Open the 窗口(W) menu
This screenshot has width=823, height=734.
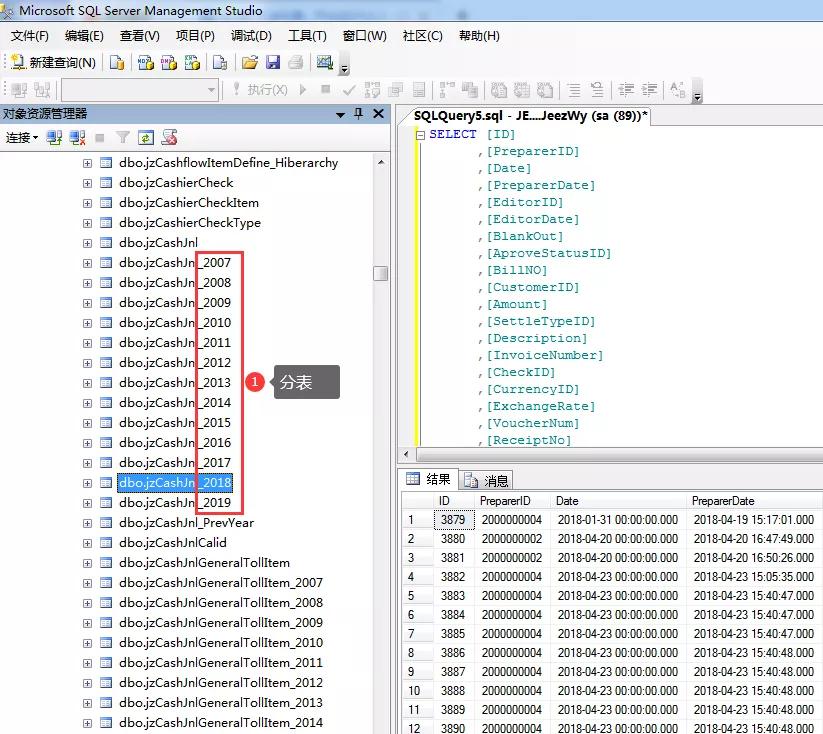364,36
